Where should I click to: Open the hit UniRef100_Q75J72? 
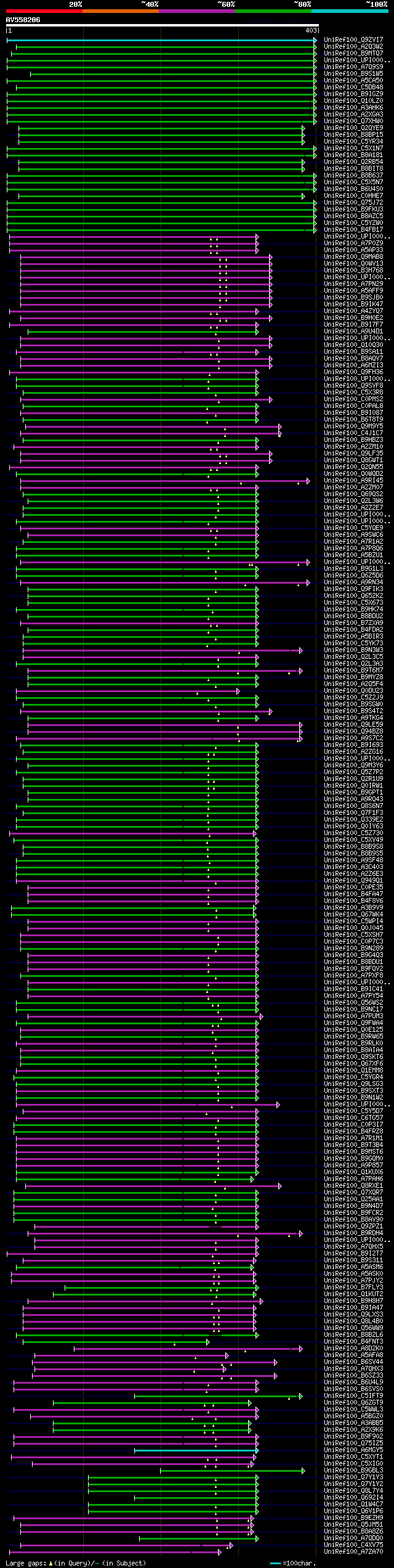point(353,203)
